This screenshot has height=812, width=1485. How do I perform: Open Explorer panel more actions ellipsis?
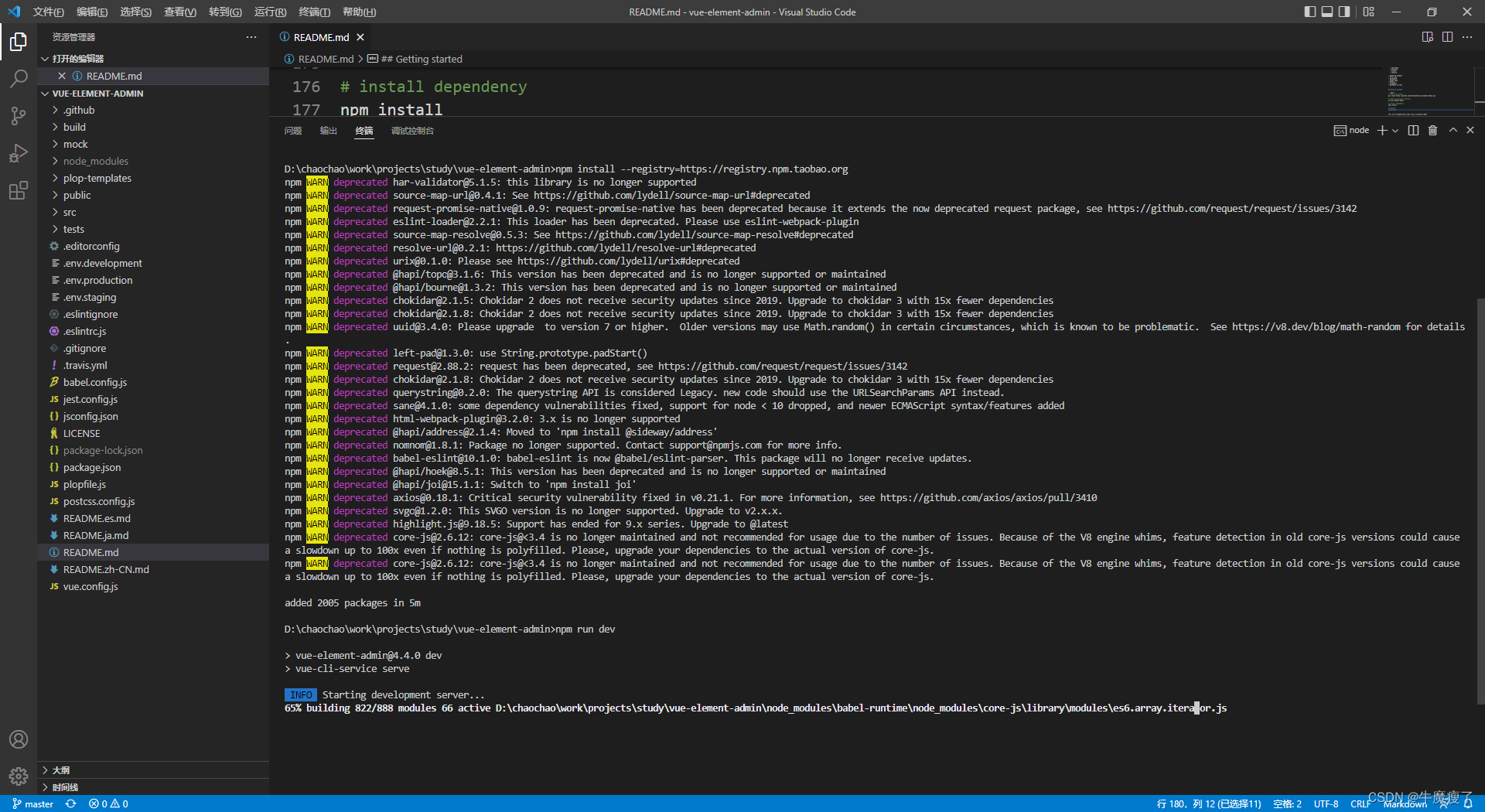click(251, 37)
